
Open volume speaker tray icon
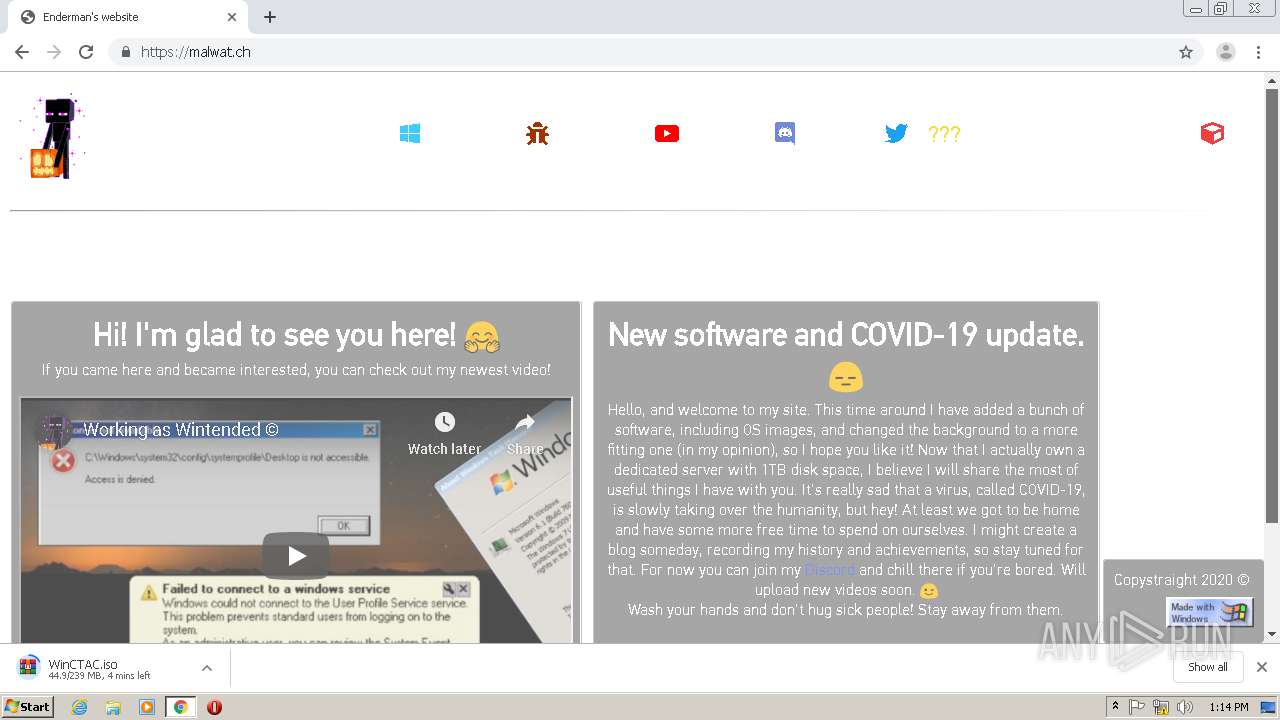(1185, 707)
